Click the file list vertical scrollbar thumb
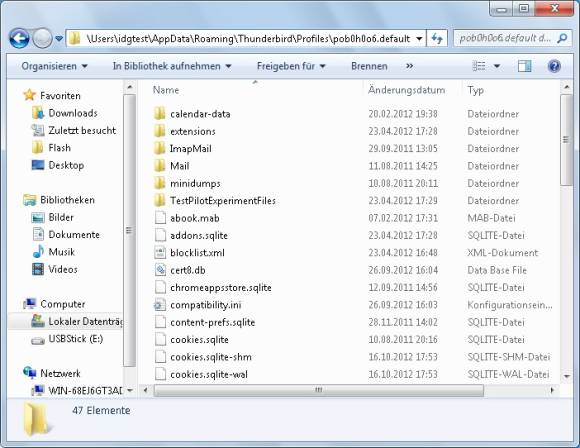This screenshot has height=448, width=580. [566, 140]
